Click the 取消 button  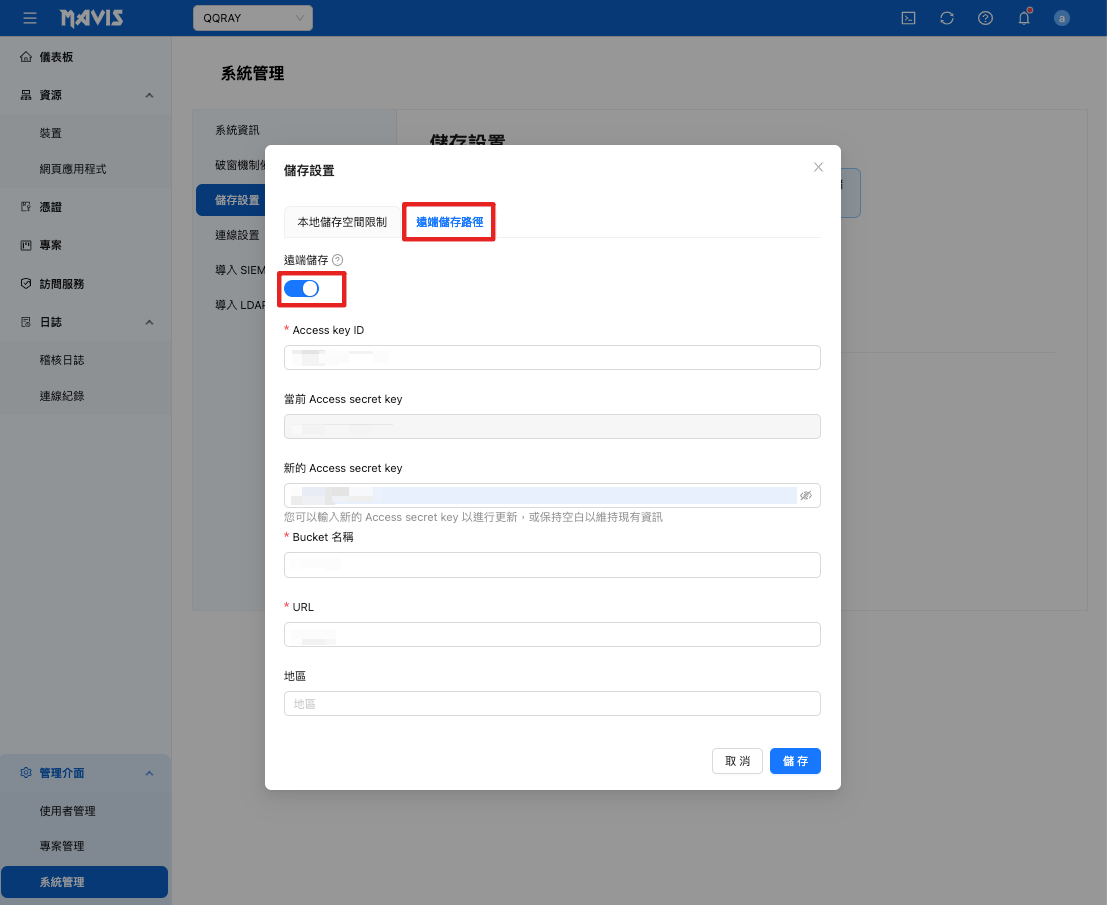(x=737, y=761)
